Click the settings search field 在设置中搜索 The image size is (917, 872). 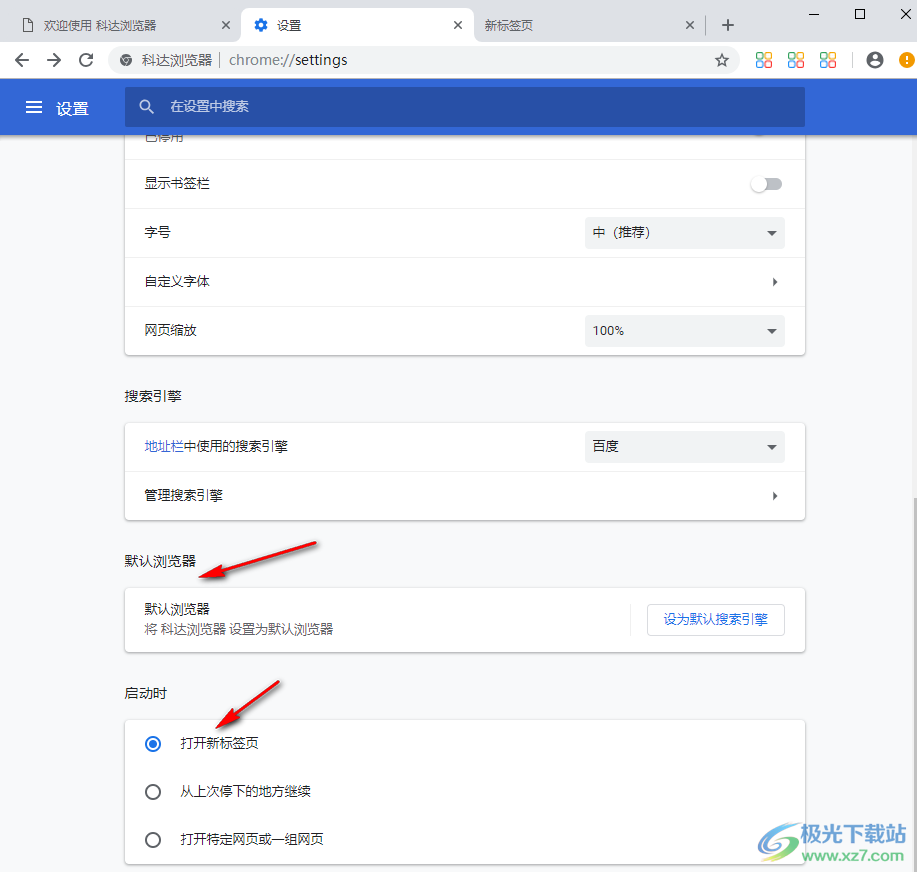click(x=465, y=106)
